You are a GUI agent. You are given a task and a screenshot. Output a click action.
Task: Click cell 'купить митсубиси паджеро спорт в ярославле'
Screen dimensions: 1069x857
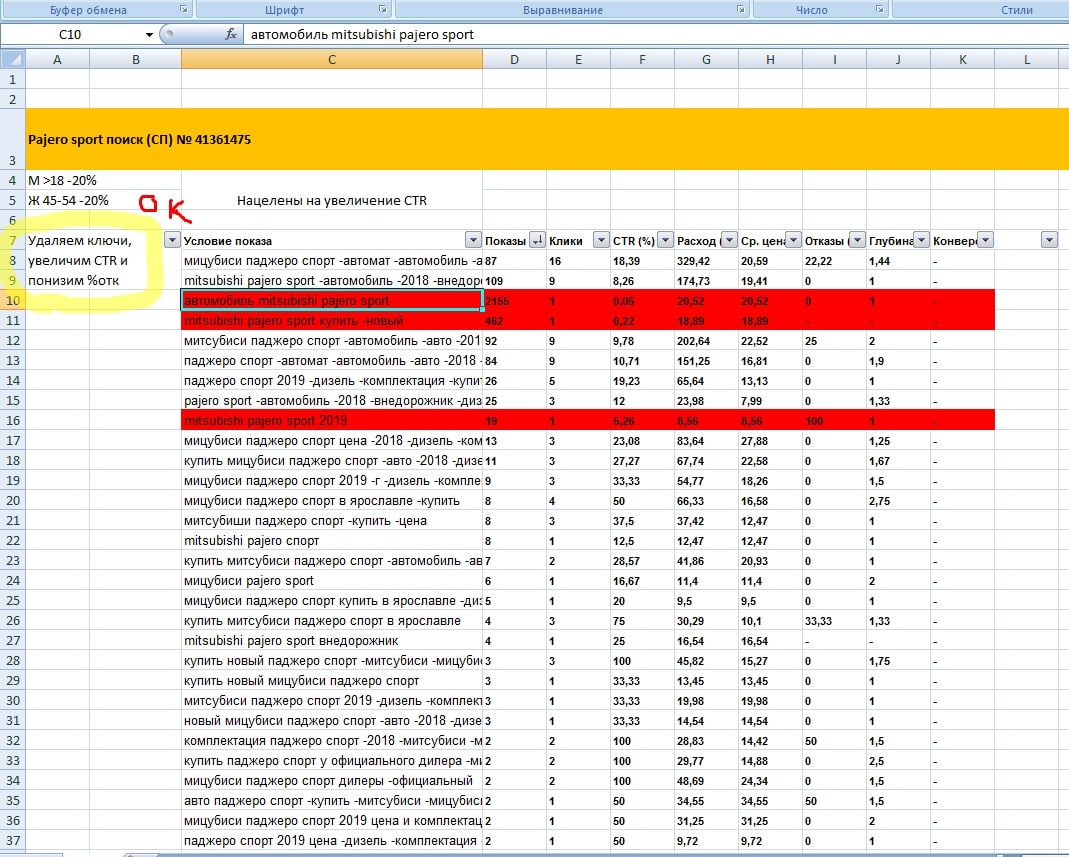[332, 620]
